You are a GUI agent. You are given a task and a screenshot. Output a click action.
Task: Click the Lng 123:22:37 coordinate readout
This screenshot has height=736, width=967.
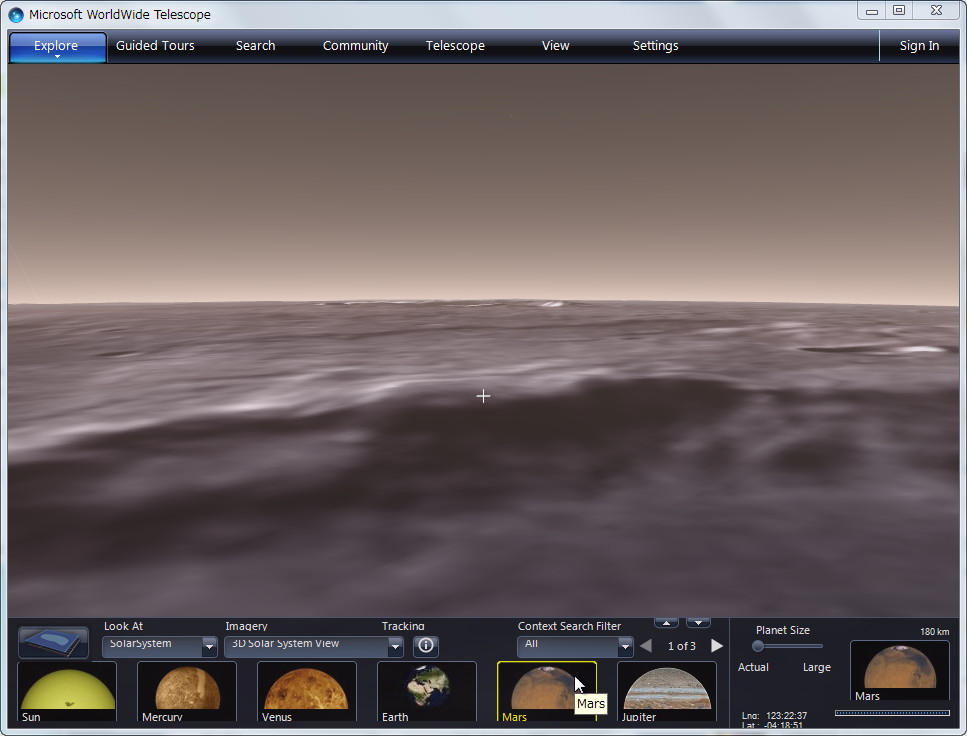[x=774, y=716]
